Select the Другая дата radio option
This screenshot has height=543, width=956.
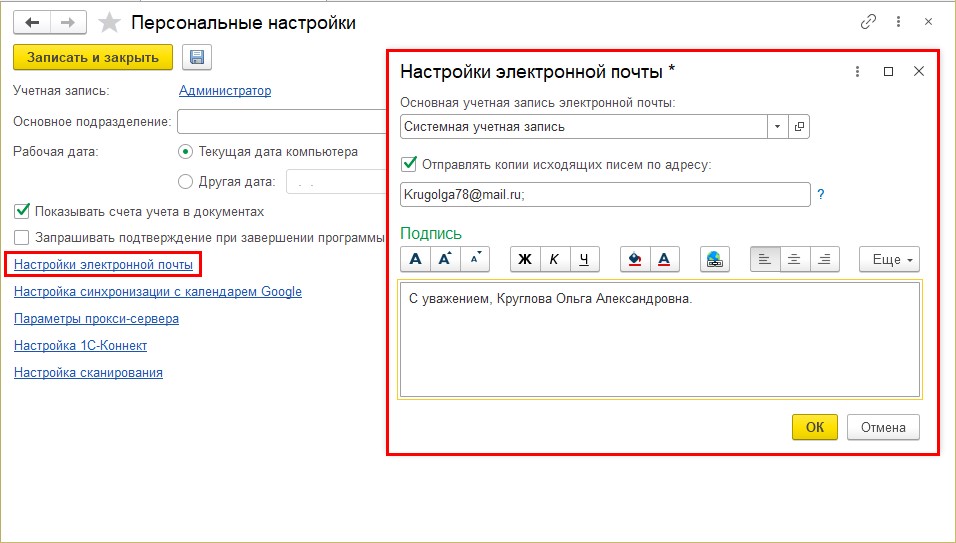coord(185,182)
